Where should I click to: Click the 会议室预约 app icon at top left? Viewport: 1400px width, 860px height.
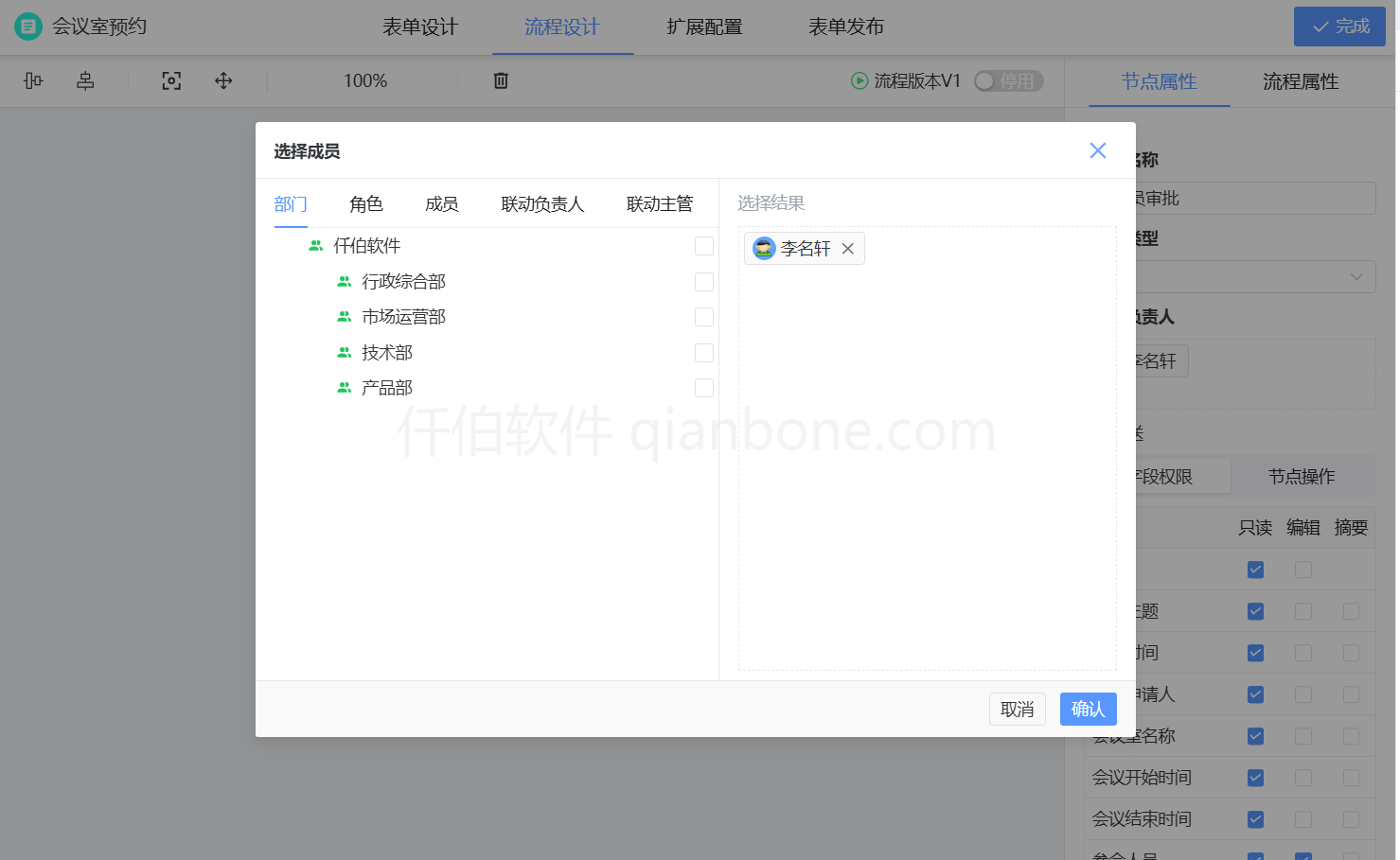pyautogui.click(x=27, y=26)
